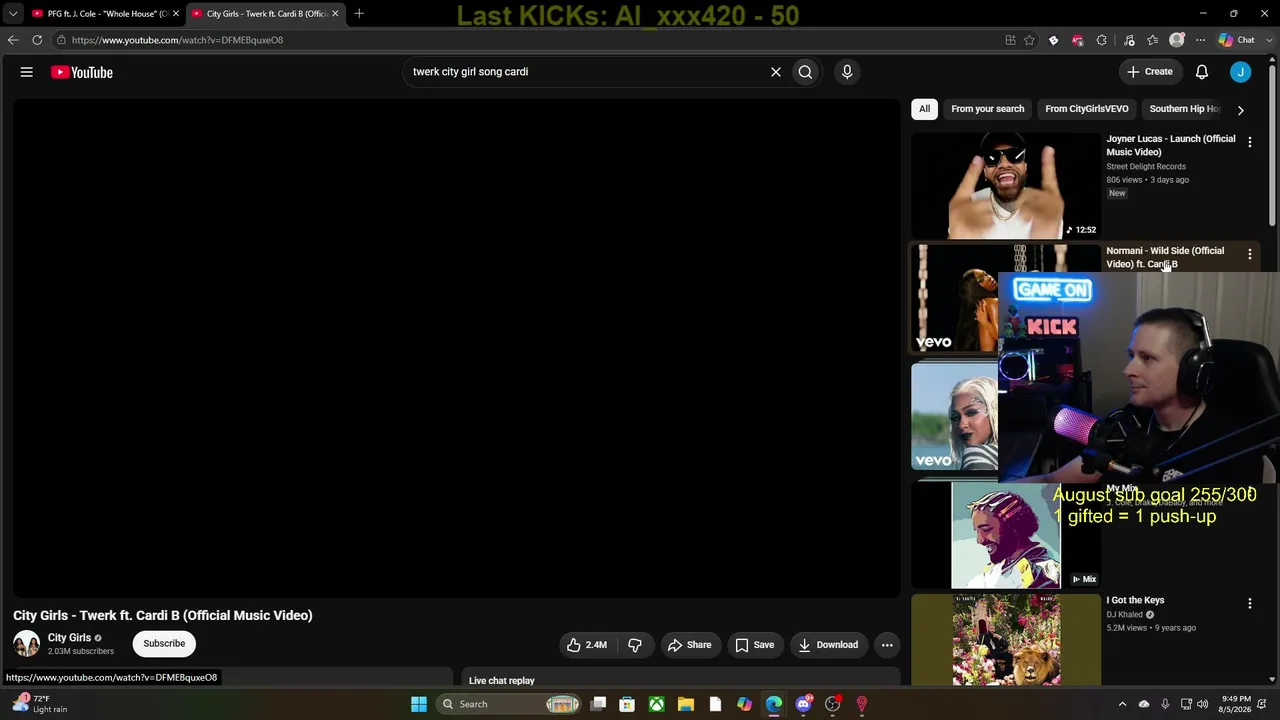
Task: Select the Southern Hip Hop chip
Action: (1184, 109)
